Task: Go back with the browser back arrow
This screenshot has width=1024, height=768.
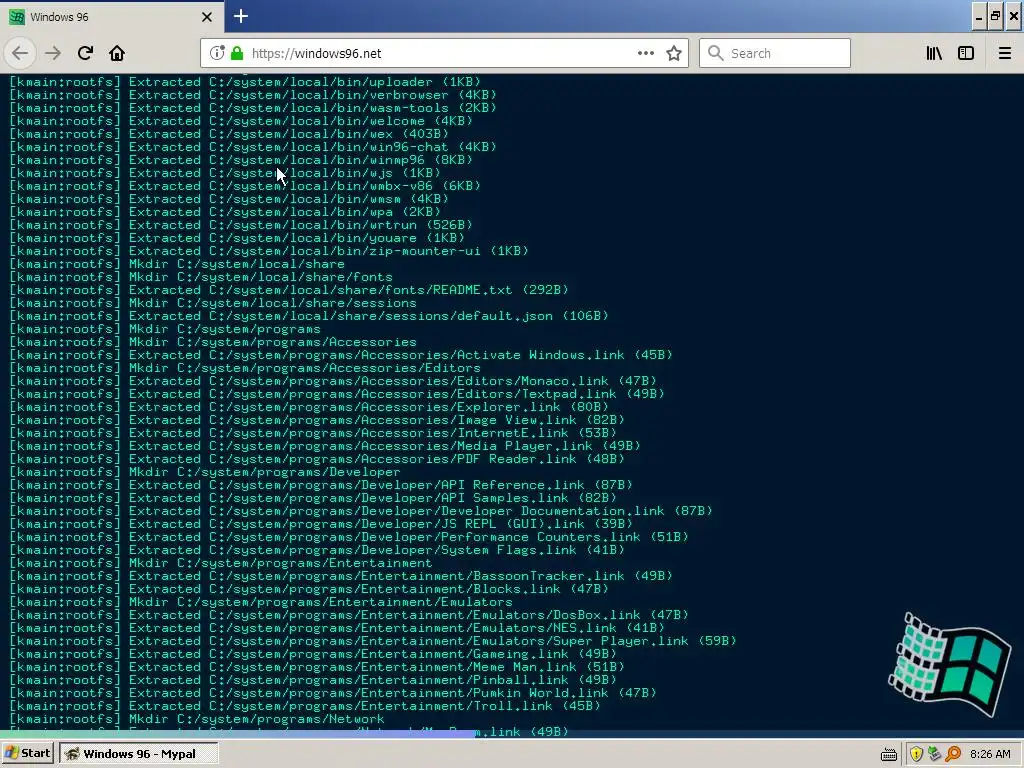Action: click(x=20, y=53)
